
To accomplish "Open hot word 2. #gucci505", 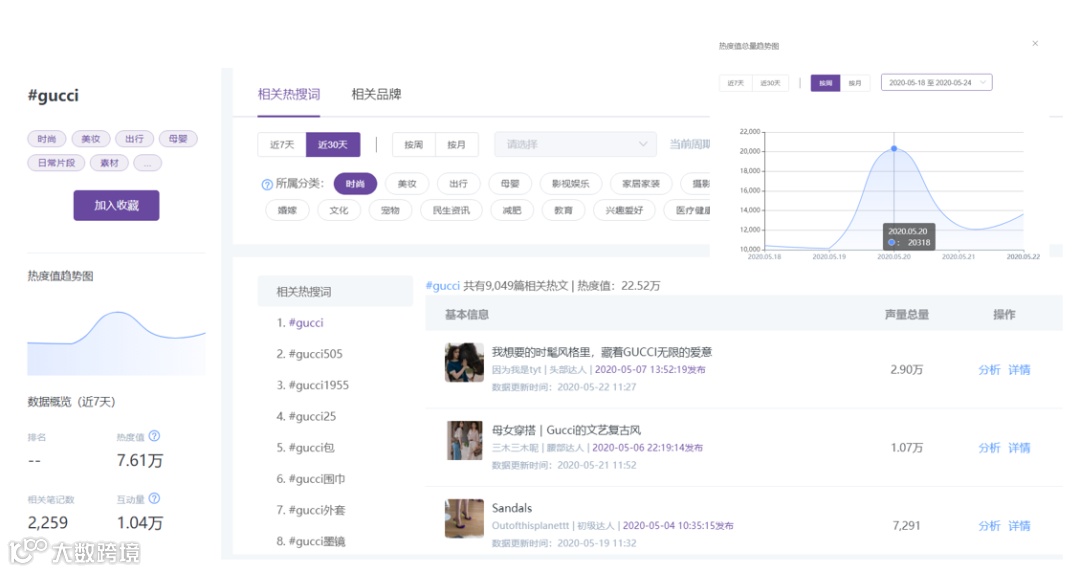I will pyautogui.click(x=309, y=354).
